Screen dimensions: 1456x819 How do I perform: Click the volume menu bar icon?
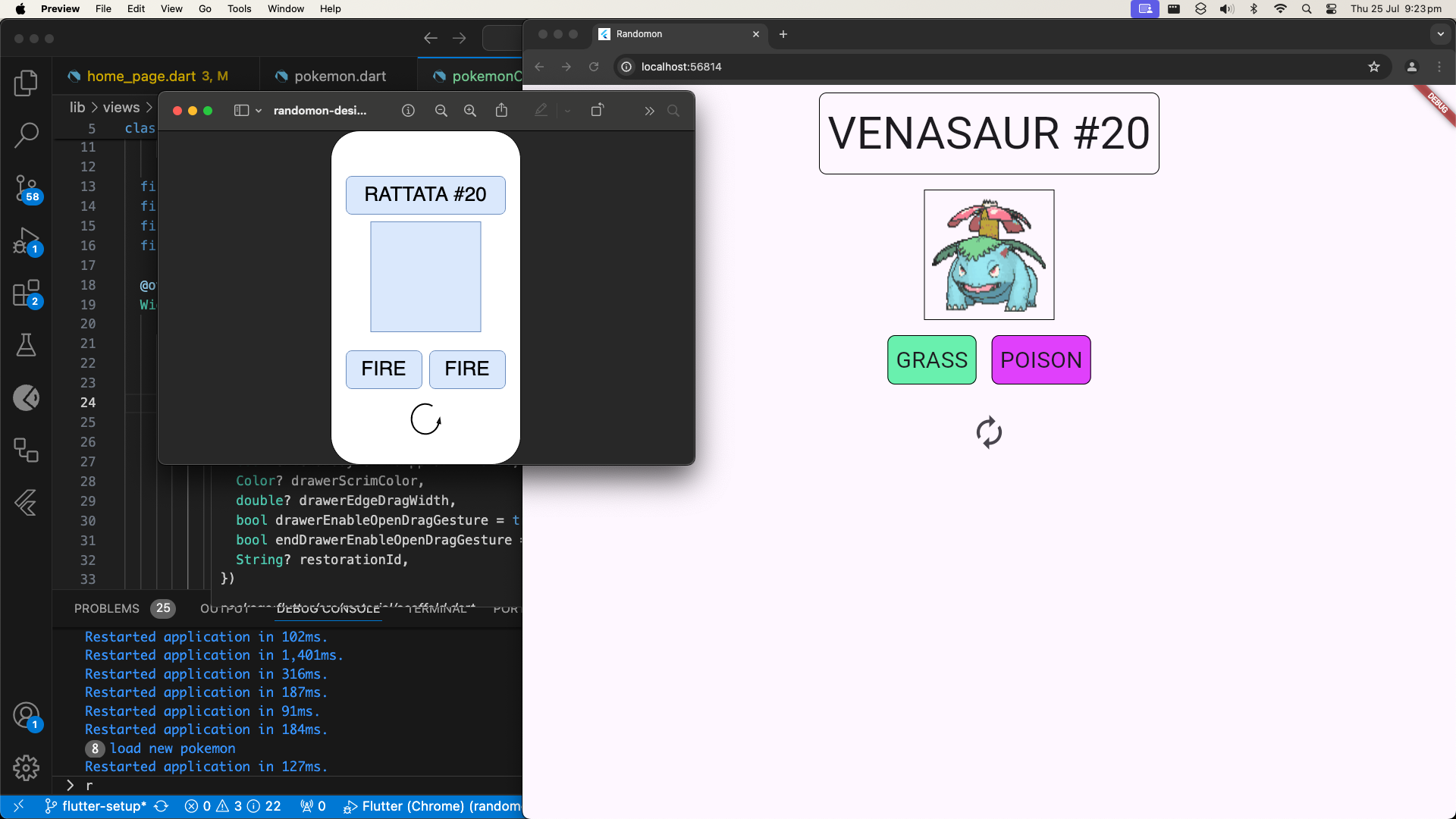click(x=1226, y=9)
